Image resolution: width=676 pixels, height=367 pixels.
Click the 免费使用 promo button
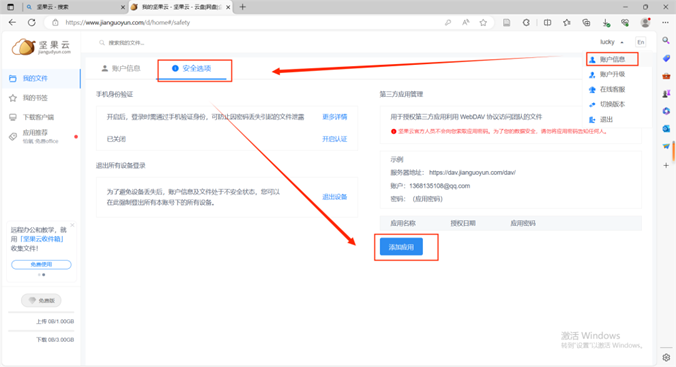[41, 264]
